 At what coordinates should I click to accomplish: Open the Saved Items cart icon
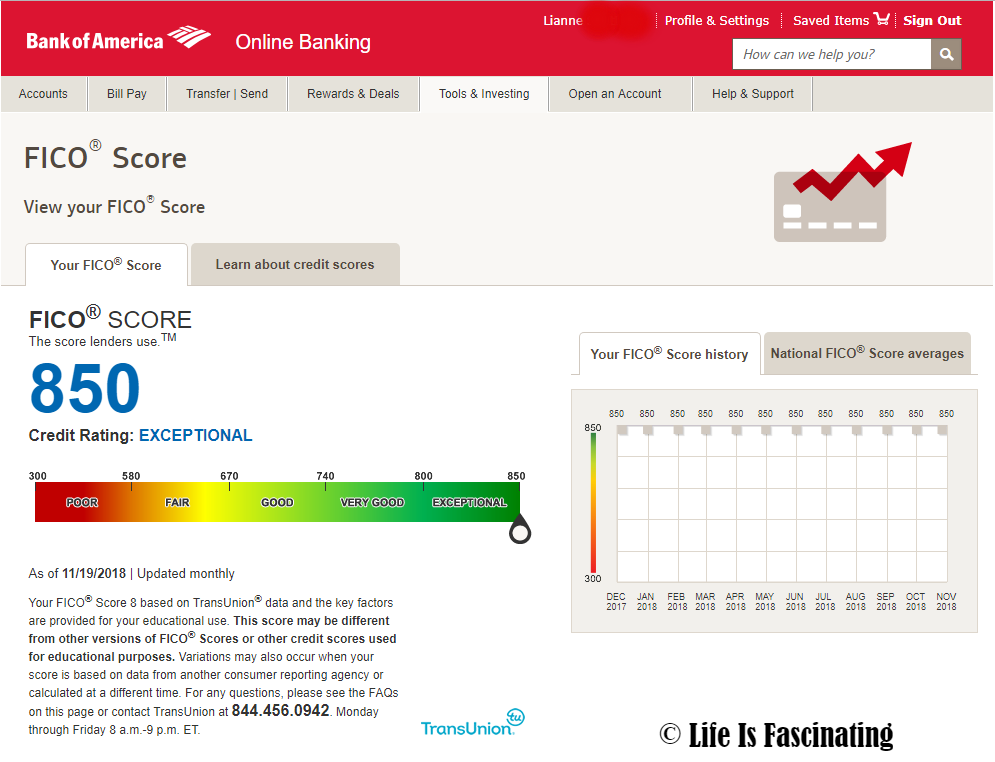click(882, 19)
